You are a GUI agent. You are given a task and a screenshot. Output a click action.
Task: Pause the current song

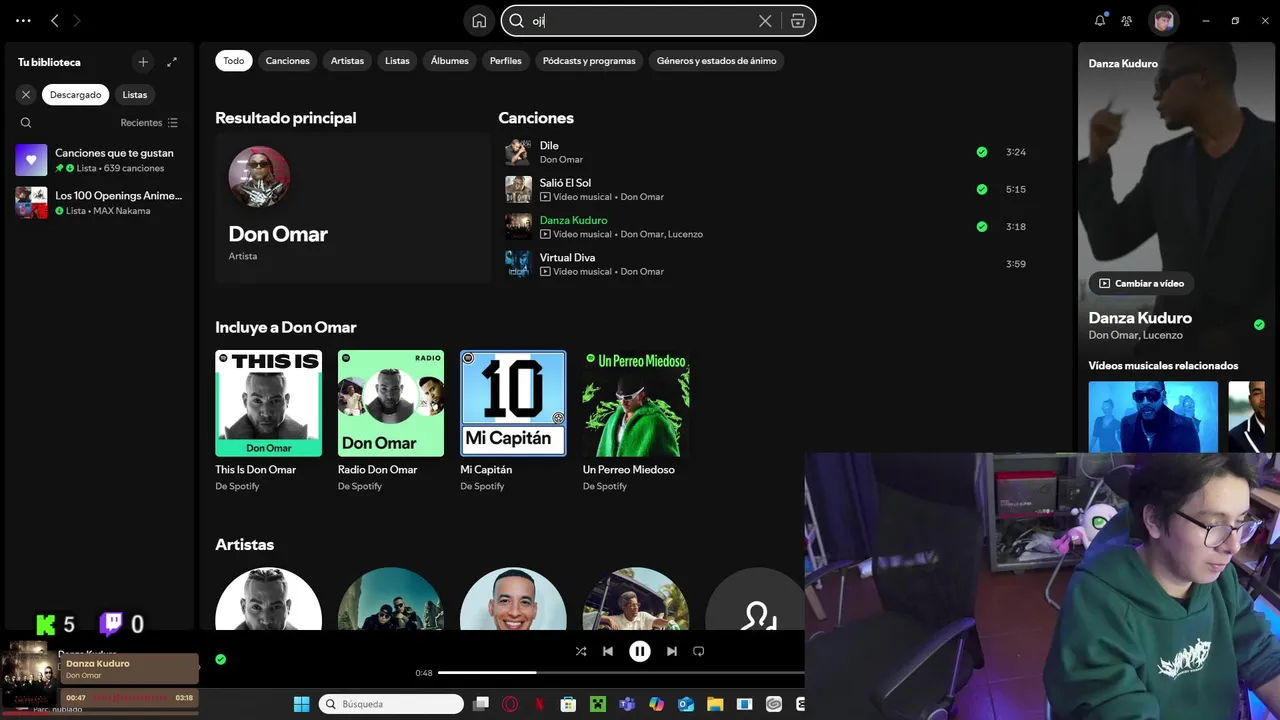(x=640, y=651)
